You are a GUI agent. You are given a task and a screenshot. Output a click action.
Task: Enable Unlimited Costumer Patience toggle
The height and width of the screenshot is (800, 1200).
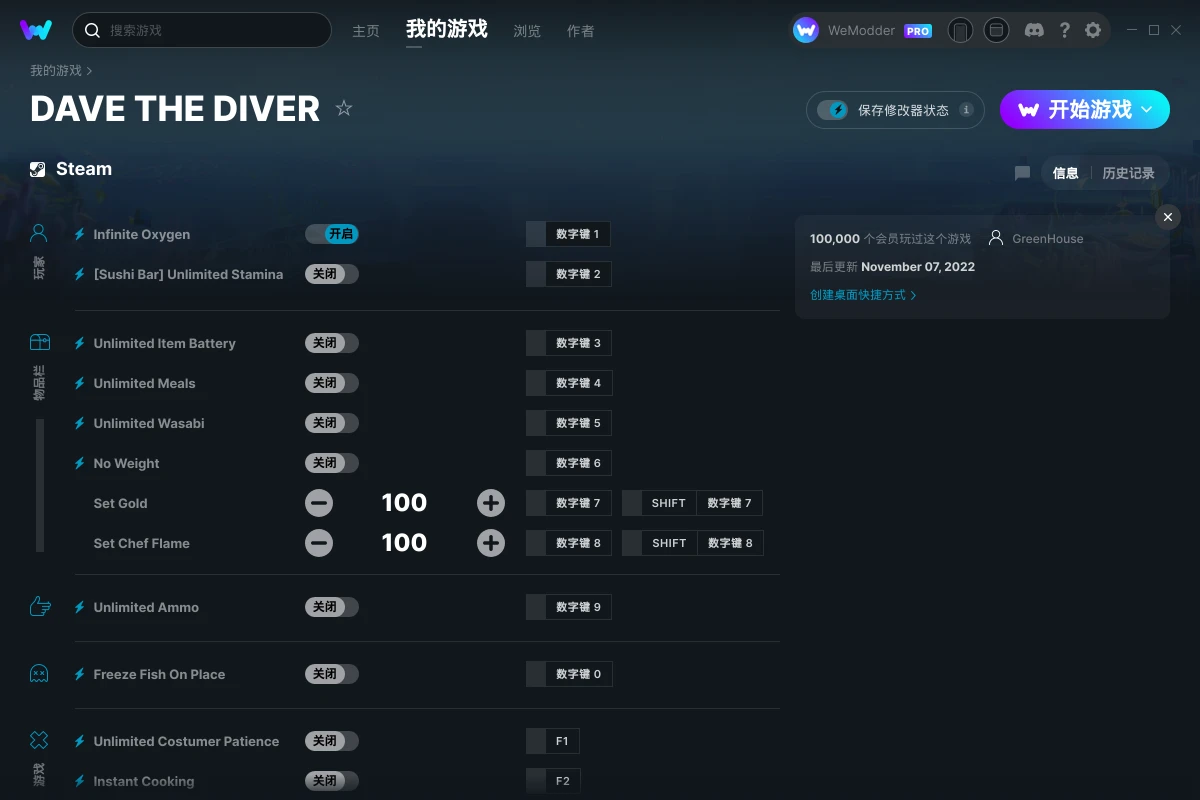click(332, 741)
